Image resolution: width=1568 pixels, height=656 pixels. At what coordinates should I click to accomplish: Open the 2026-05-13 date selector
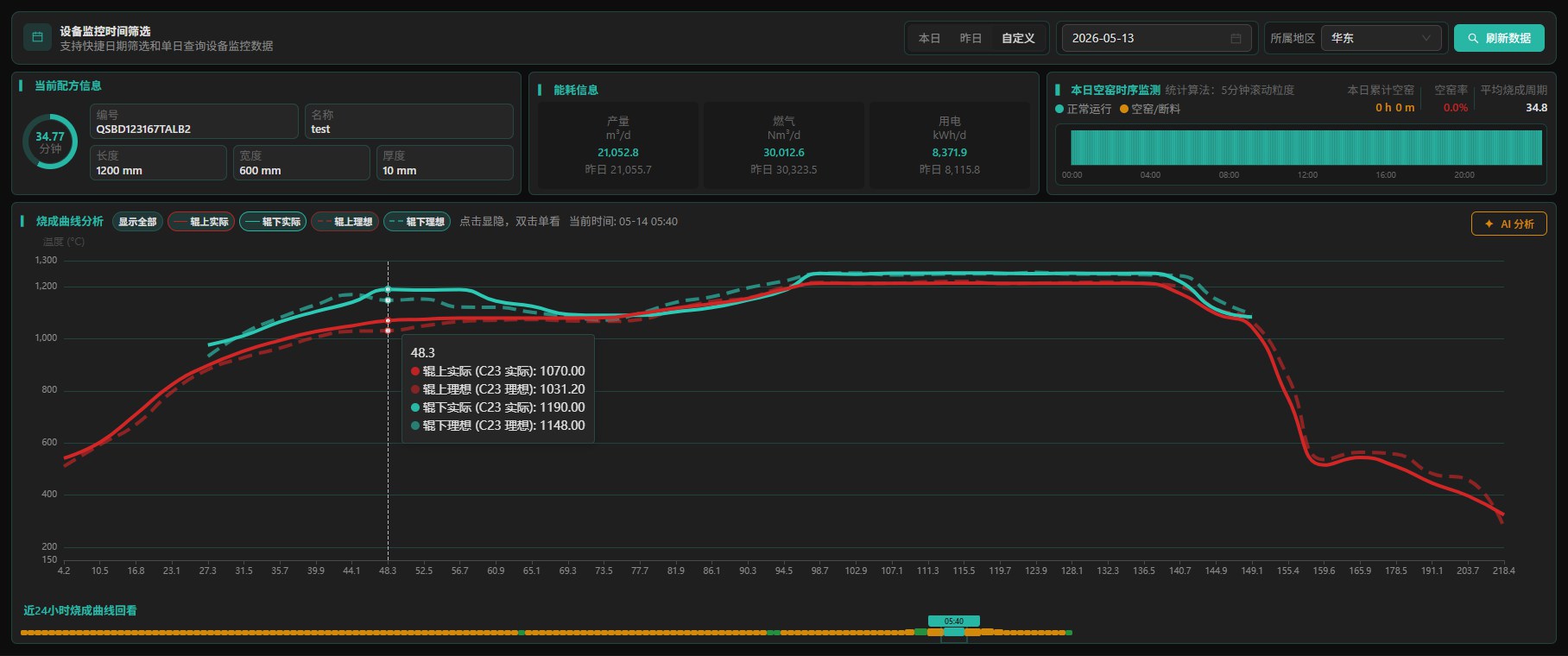[1156, 38]
